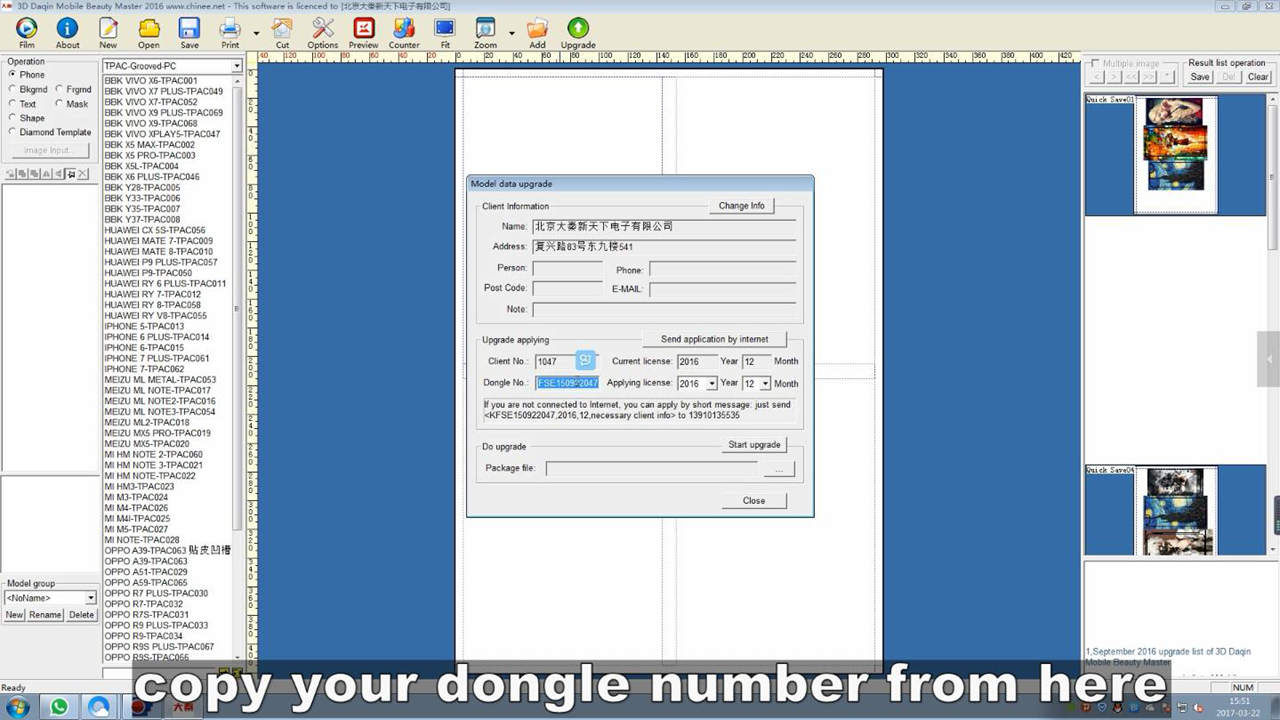Select Quick Save04 result thumbnail
This screenshot has height=720, width=1280.
pos(1175,510)
